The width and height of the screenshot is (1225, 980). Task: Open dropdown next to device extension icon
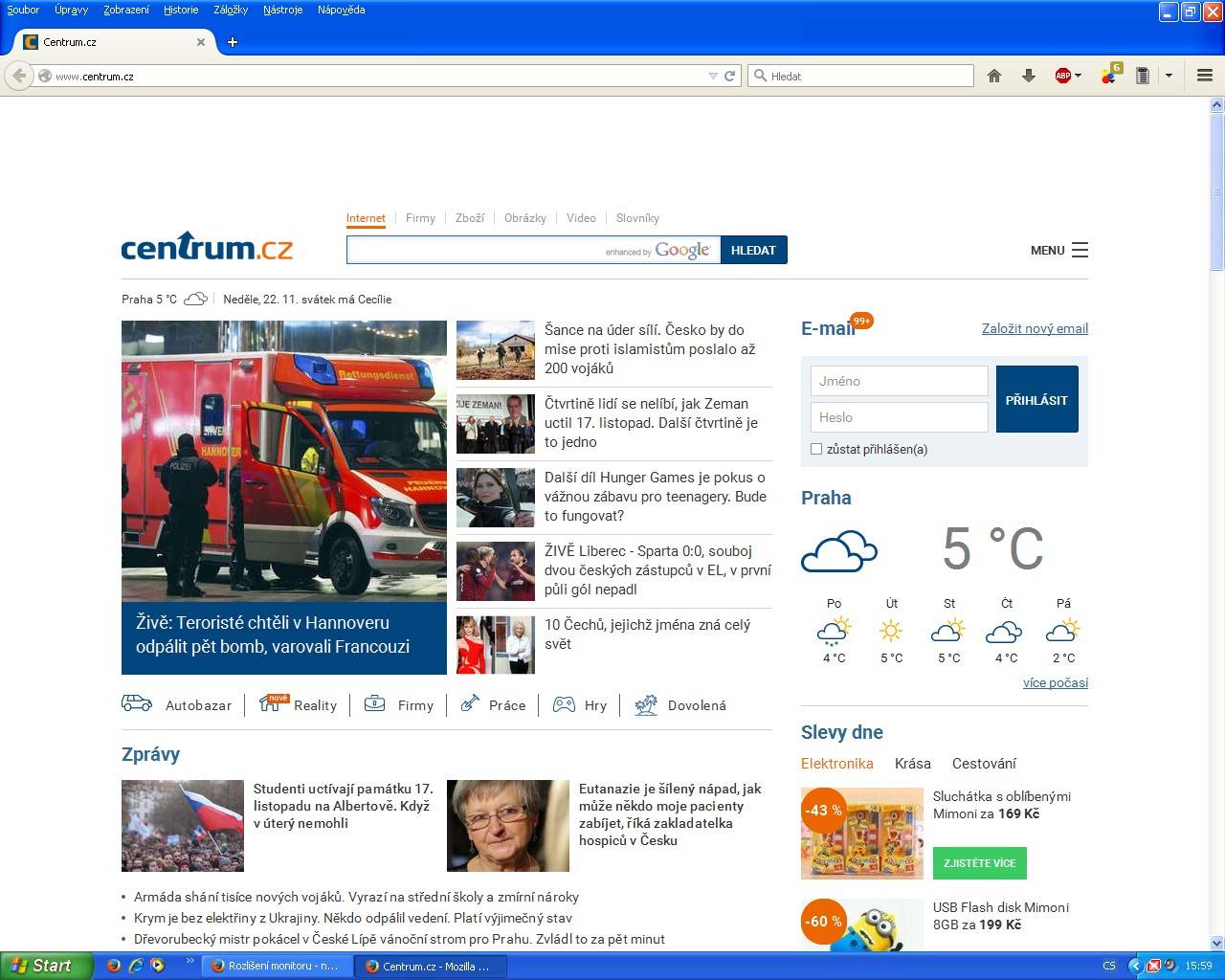pyautogui.click(x=1169, y=76)
